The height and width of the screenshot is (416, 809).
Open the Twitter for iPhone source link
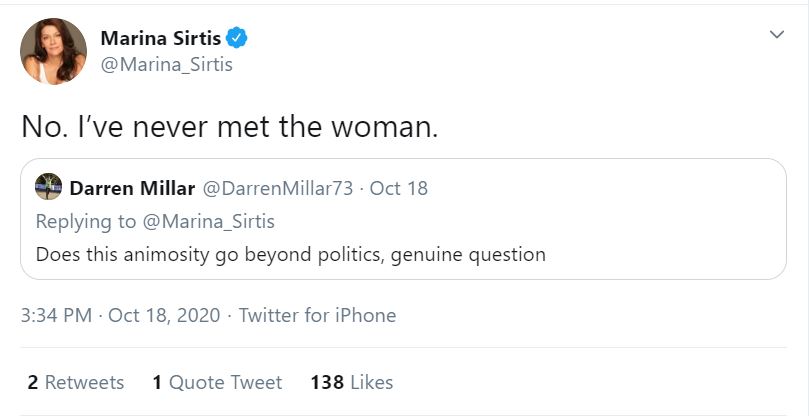pos(317,315)
